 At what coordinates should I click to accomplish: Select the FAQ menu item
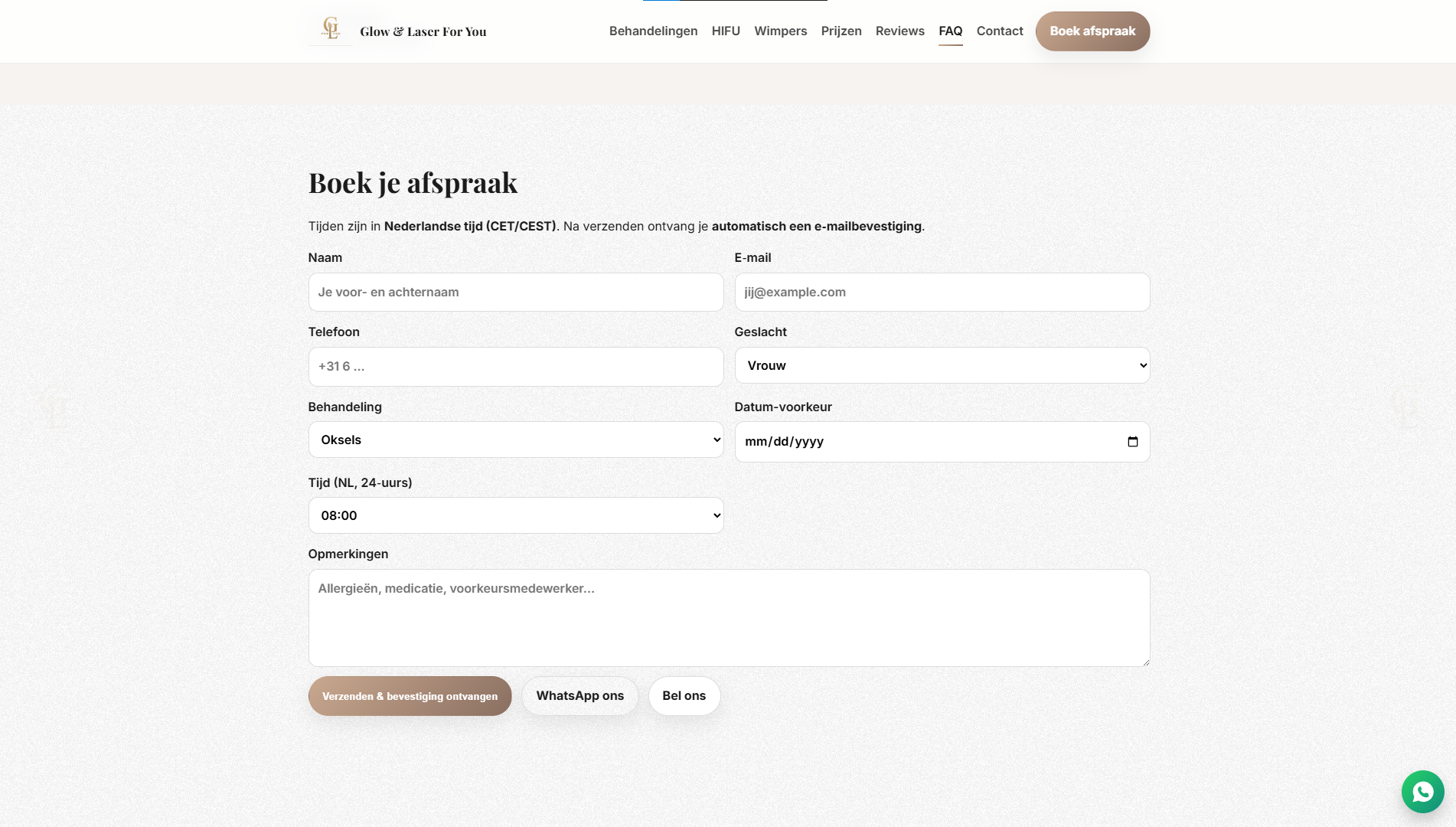click(951, 31)
